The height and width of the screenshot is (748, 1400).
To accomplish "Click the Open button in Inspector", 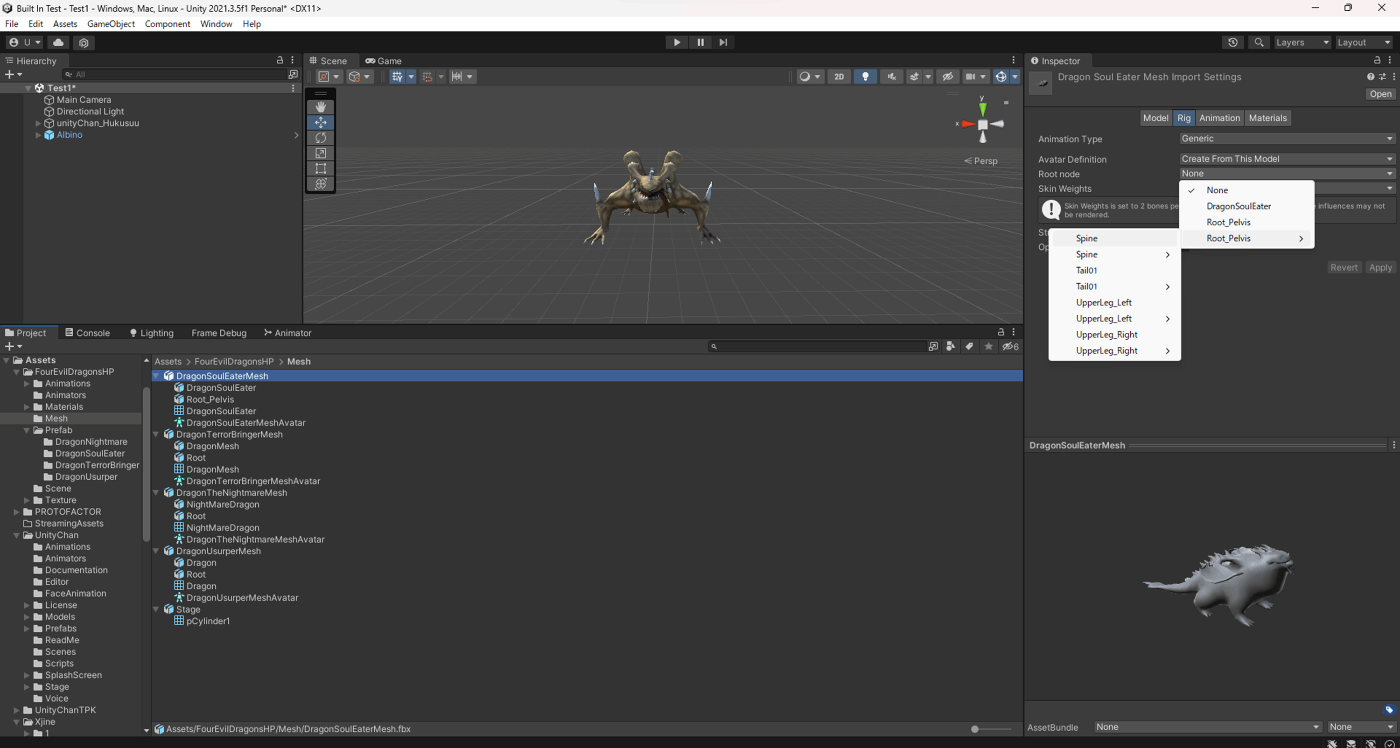I will click(x=1380, y=94).
